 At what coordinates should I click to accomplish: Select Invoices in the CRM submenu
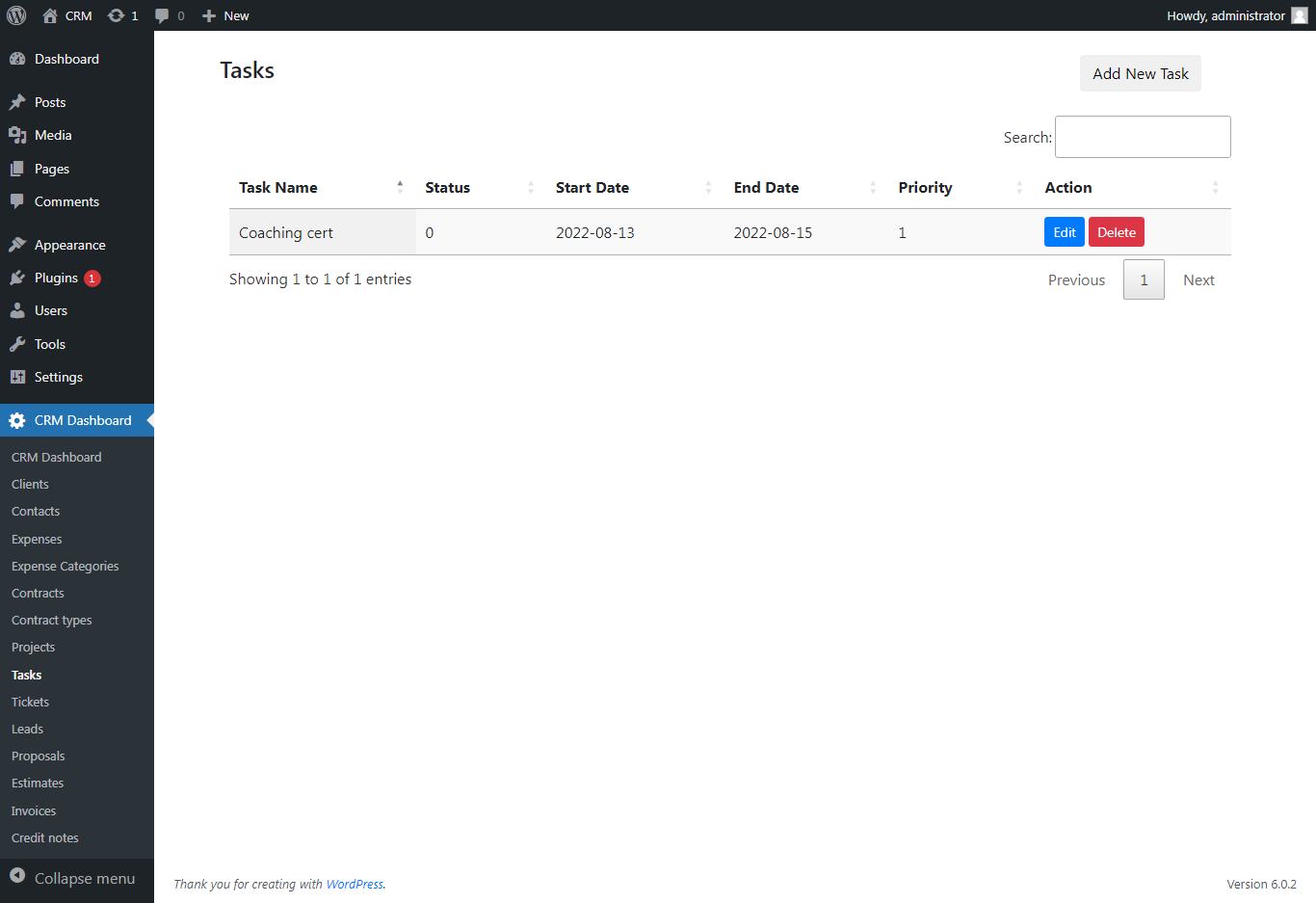33,810
